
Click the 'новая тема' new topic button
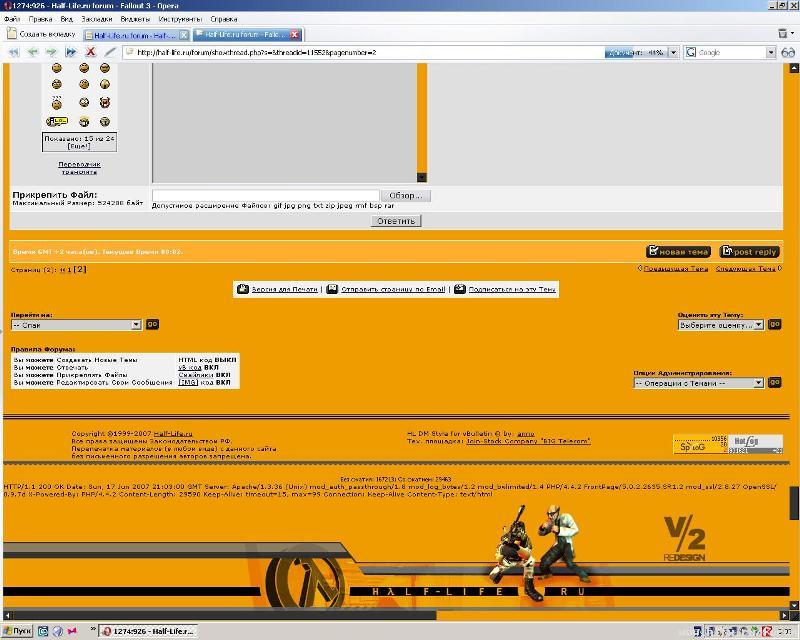(x=678, y=252)
